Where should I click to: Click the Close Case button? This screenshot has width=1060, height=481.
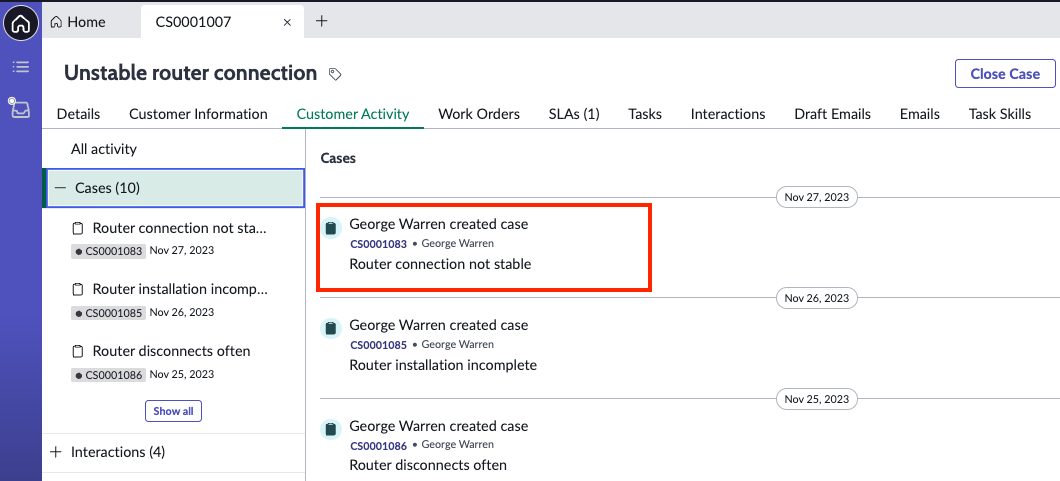[1005, 74]
